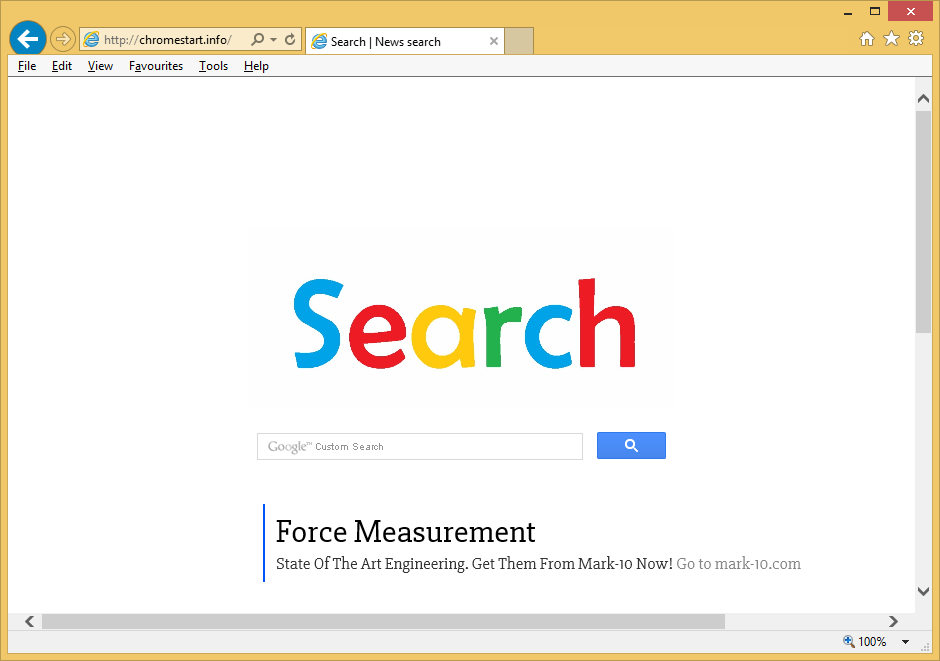Open the Tools menu
This screenshot has width=940, height=661.
213,66
